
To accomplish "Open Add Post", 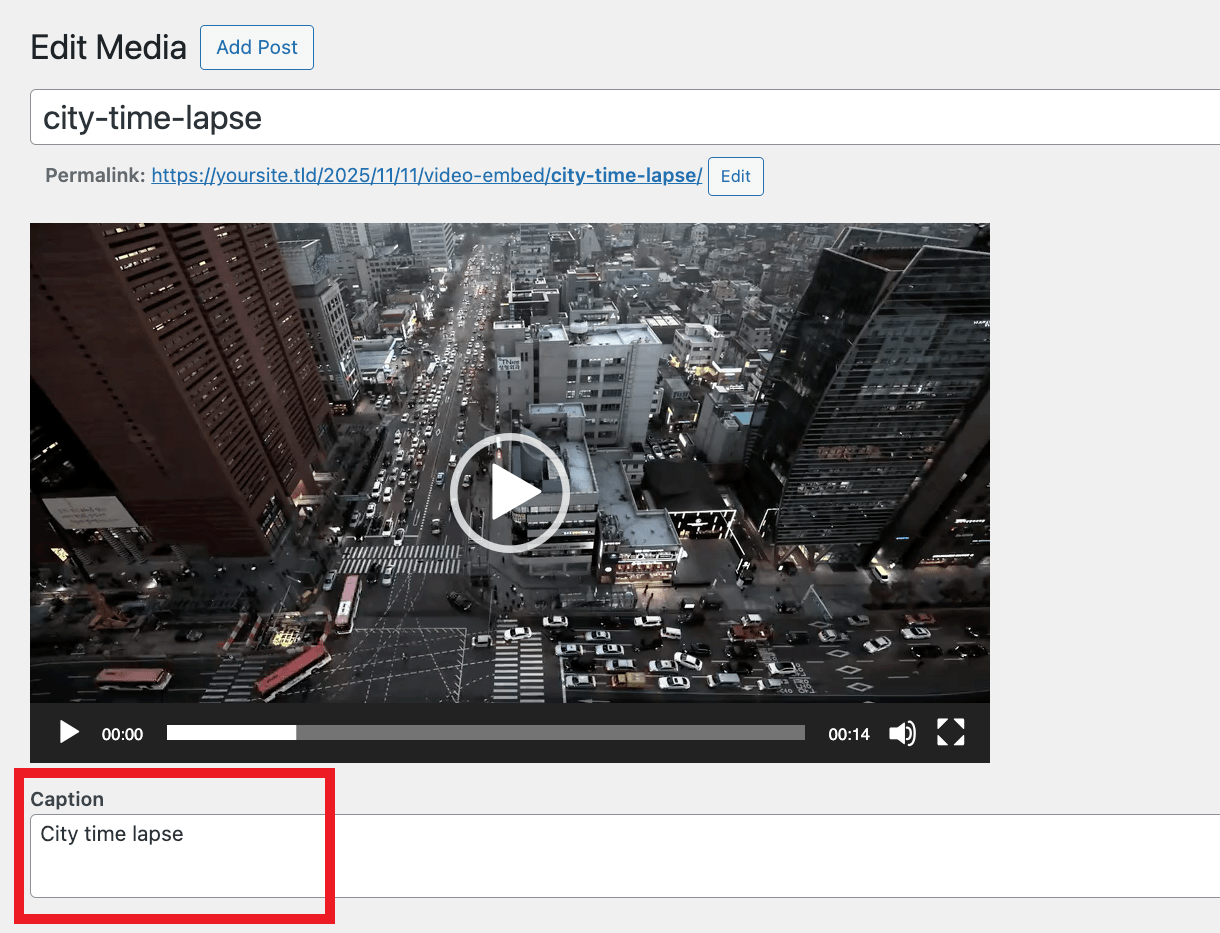I will [256, 47].
